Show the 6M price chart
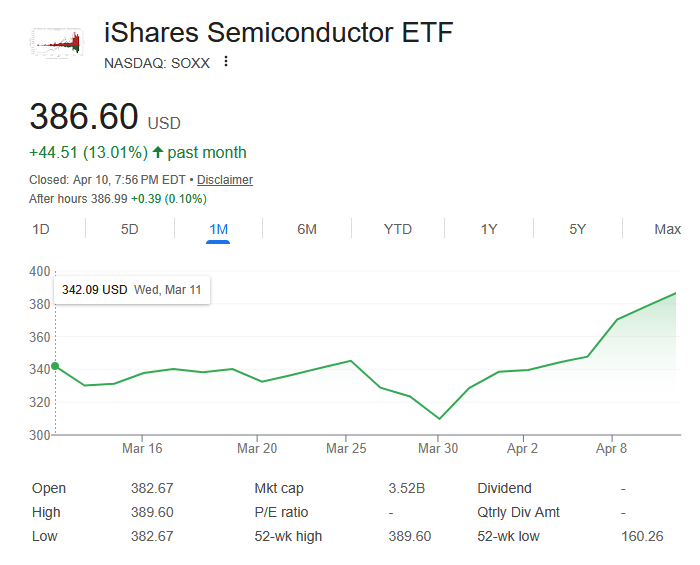 tap(307, 229)
